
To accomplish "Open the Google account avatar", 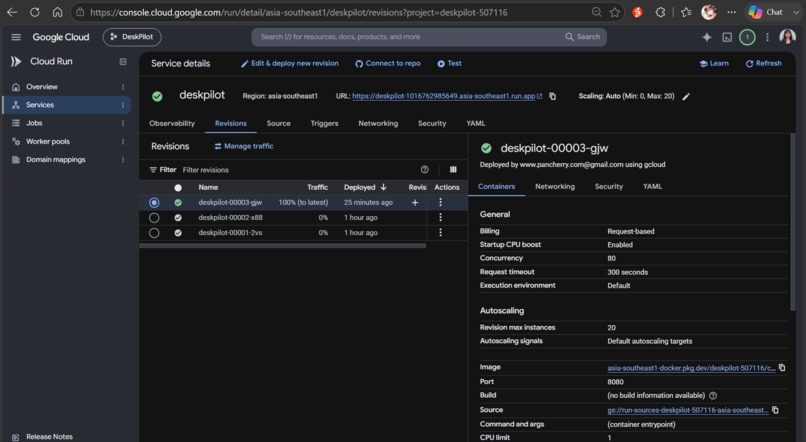I will click(787, 37).
